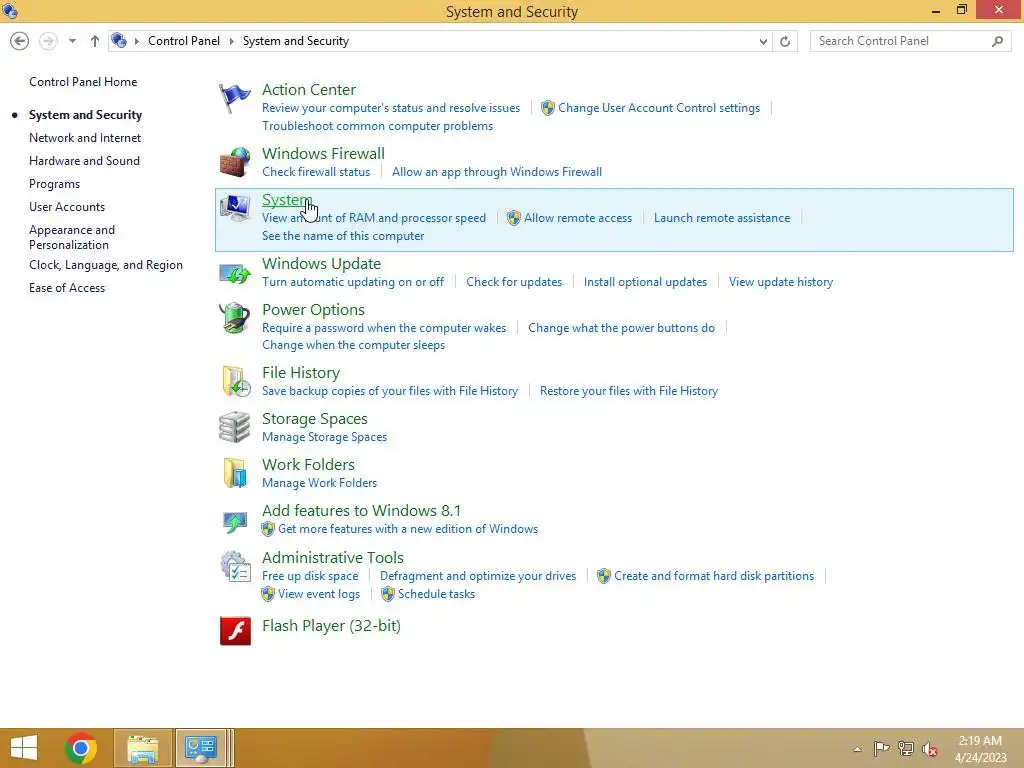
Task: Open the Windows Update green arrows icon
Action: click(234, 273)
